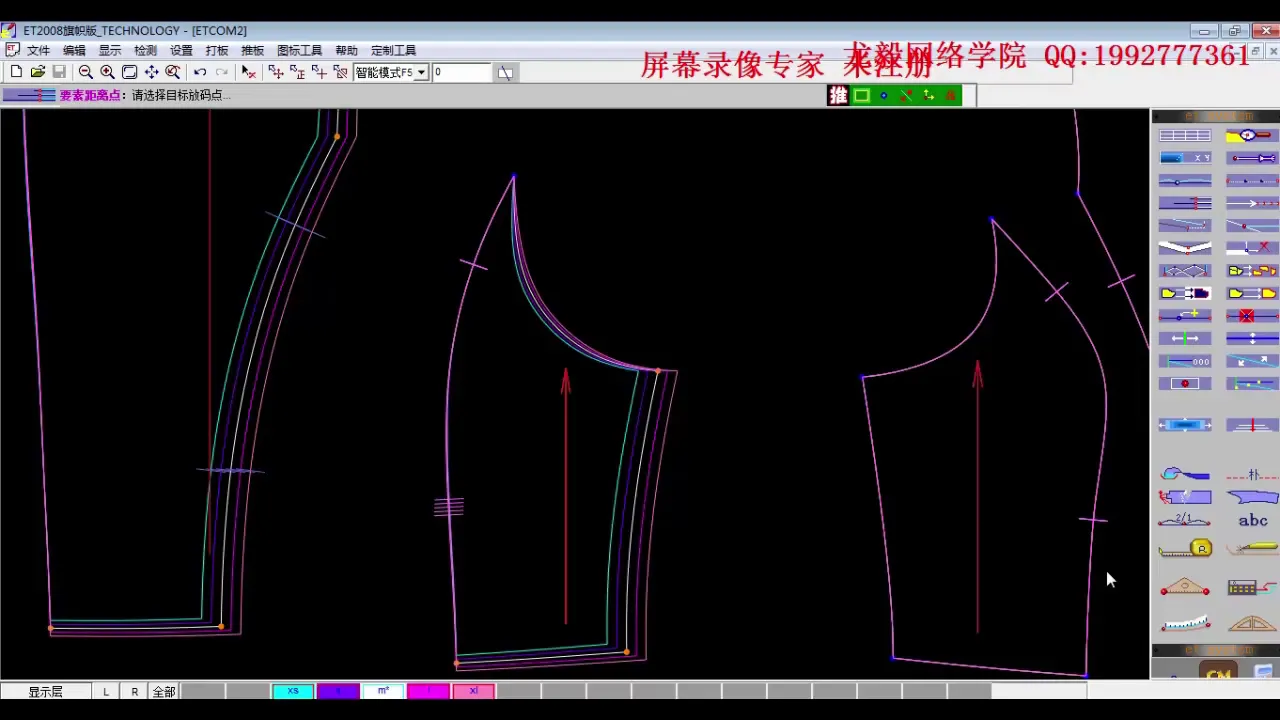Select the triangle angle measure tool
1280x720 pixels.
(x=1185, y=587)
